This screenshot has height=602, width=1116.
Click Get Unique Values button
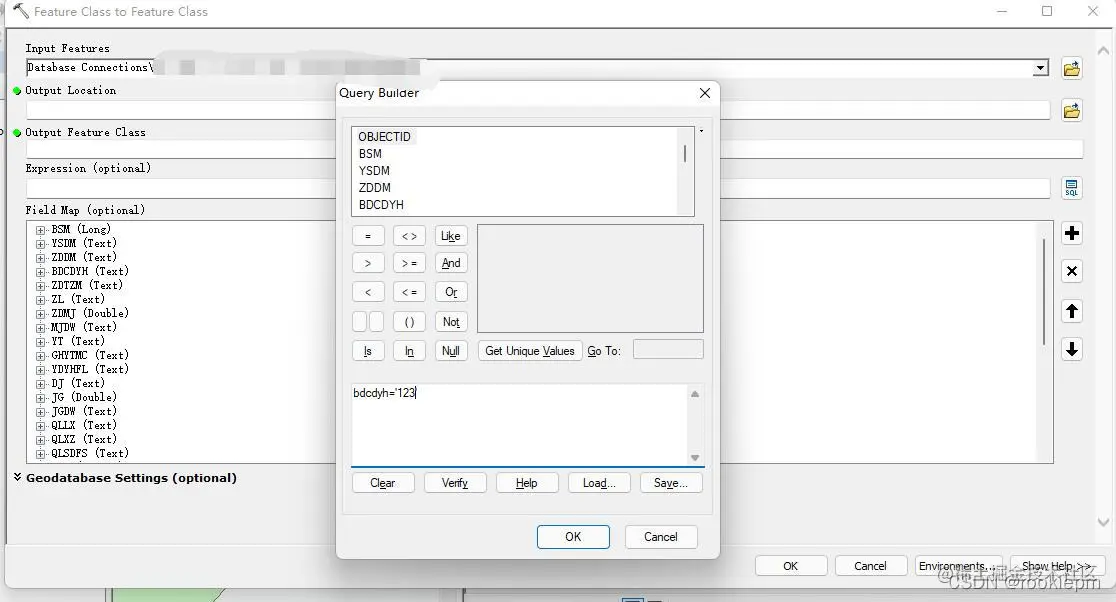coord(530,351)
